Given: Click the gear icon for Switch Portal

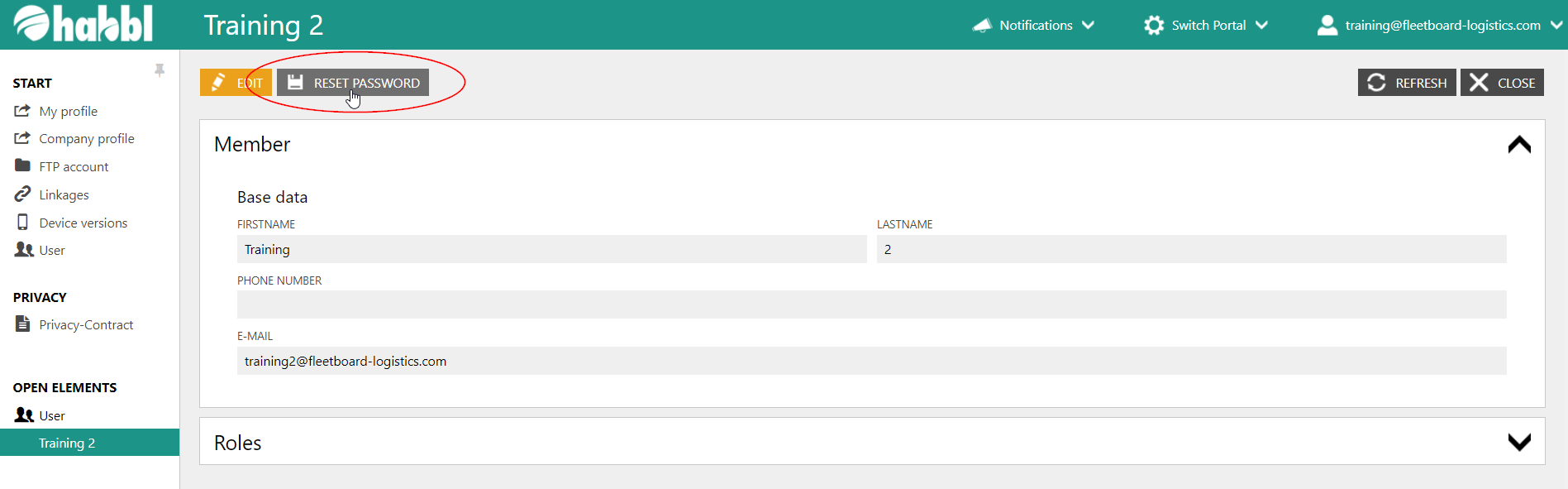Looking at the screenshot, I should [x=1154, y=25].
